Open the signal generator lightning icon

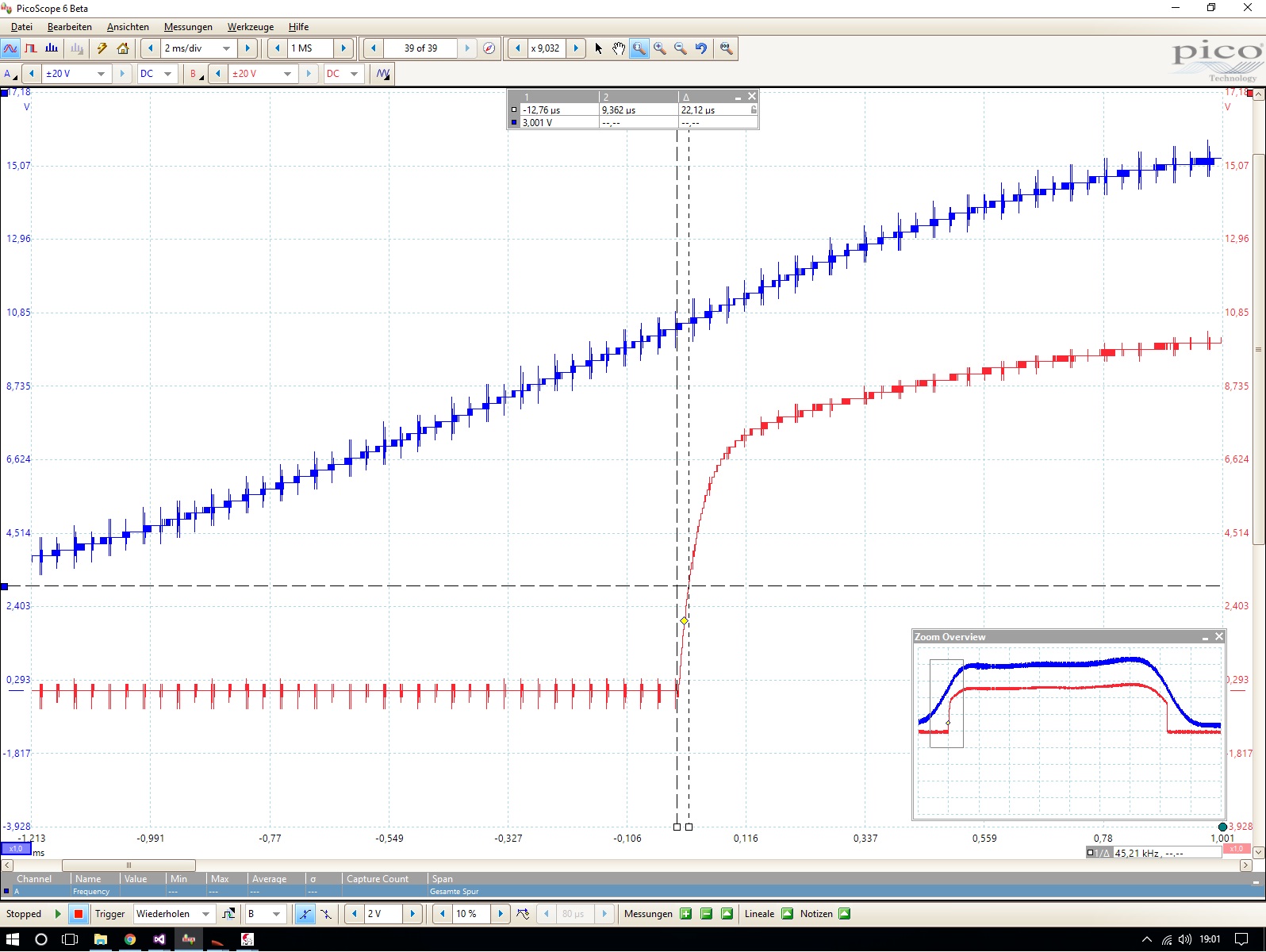click(102, 48)
